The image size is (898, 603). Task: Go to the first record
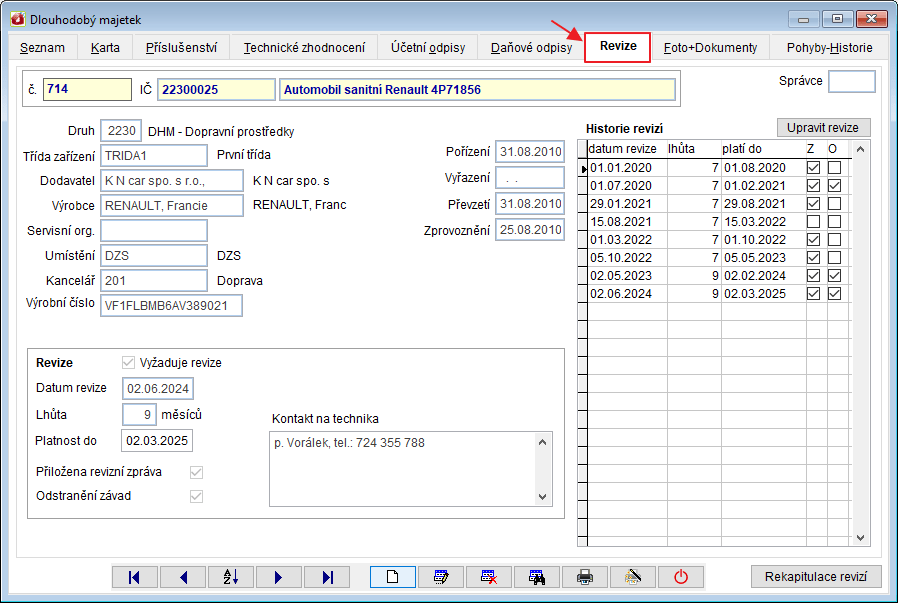click(x=135, y=577)
